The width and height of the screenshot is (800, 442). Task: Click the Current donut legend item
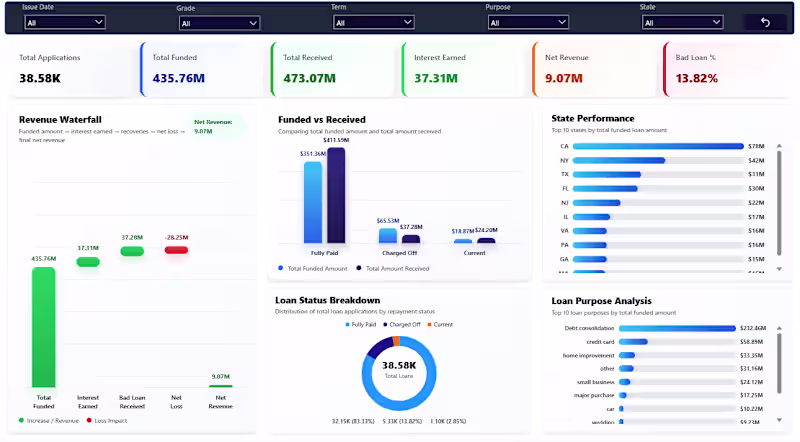pos(440,325)
